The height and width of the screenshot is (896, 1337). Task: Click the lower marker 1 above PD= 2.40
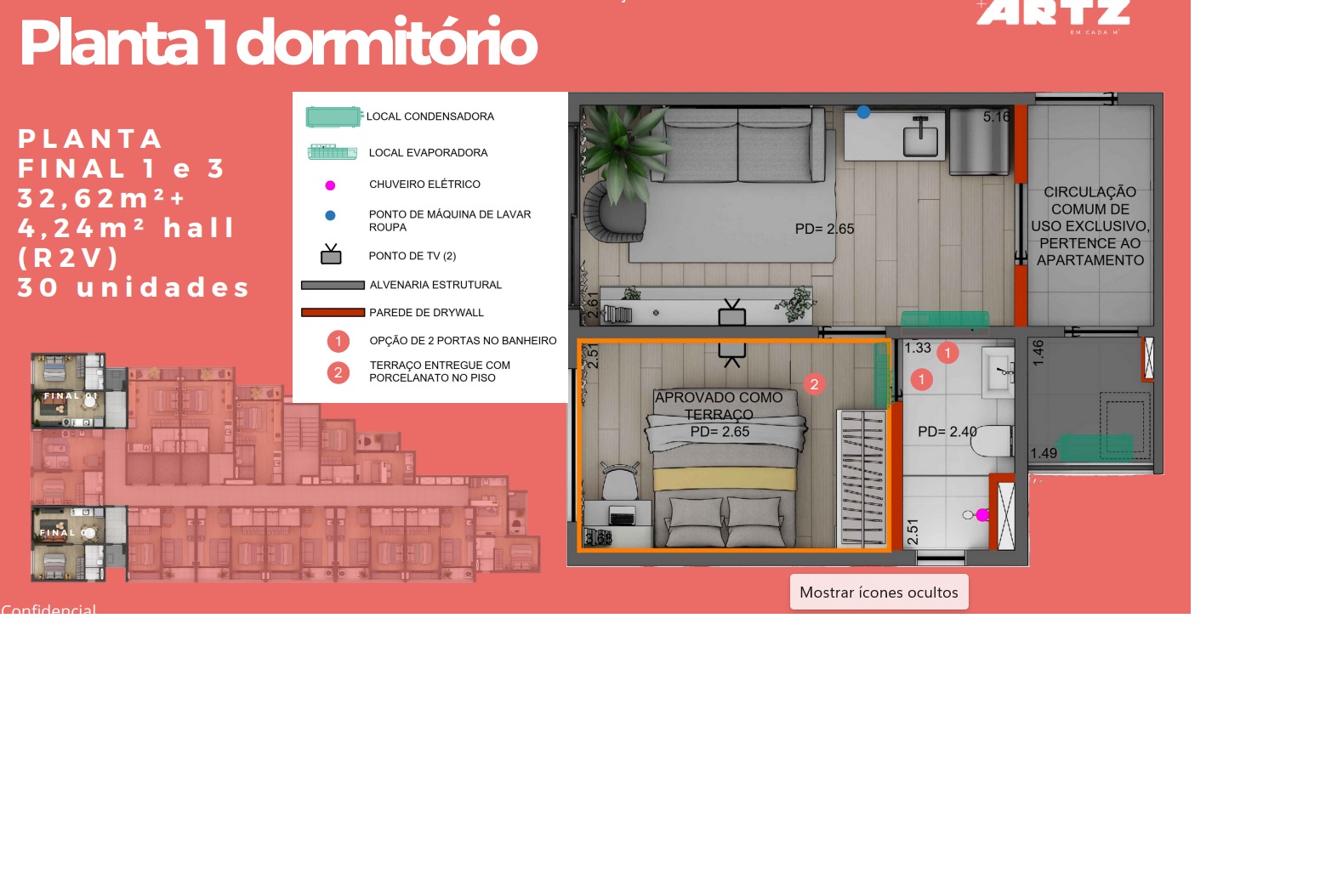921,379
